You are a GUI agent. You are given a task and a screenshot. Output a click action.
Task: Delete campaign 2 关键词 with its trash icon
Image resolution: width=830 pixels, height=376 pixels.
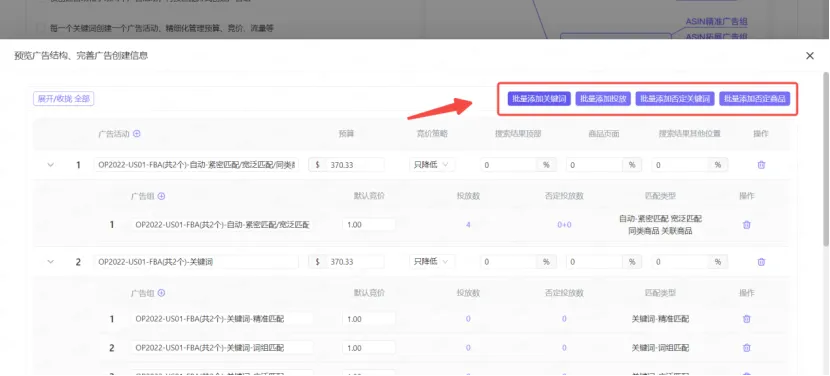(x=761, y=262)
